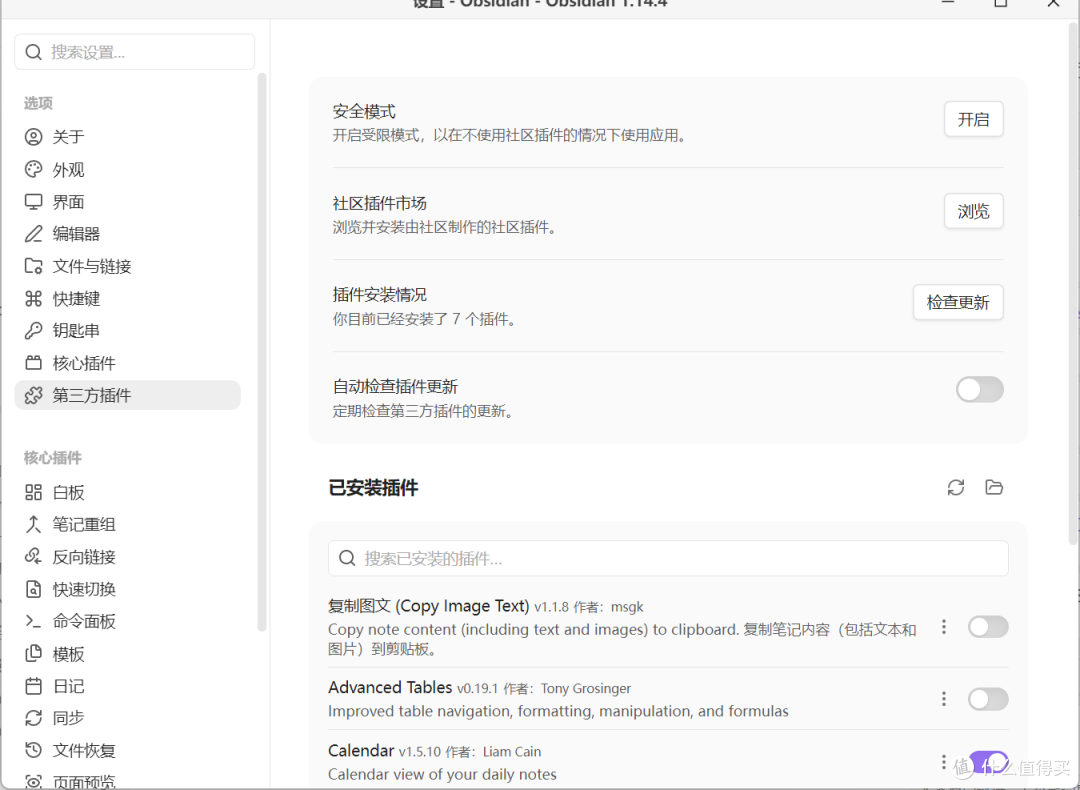Select 第三方插件 puzzle icon

(33, 395)
